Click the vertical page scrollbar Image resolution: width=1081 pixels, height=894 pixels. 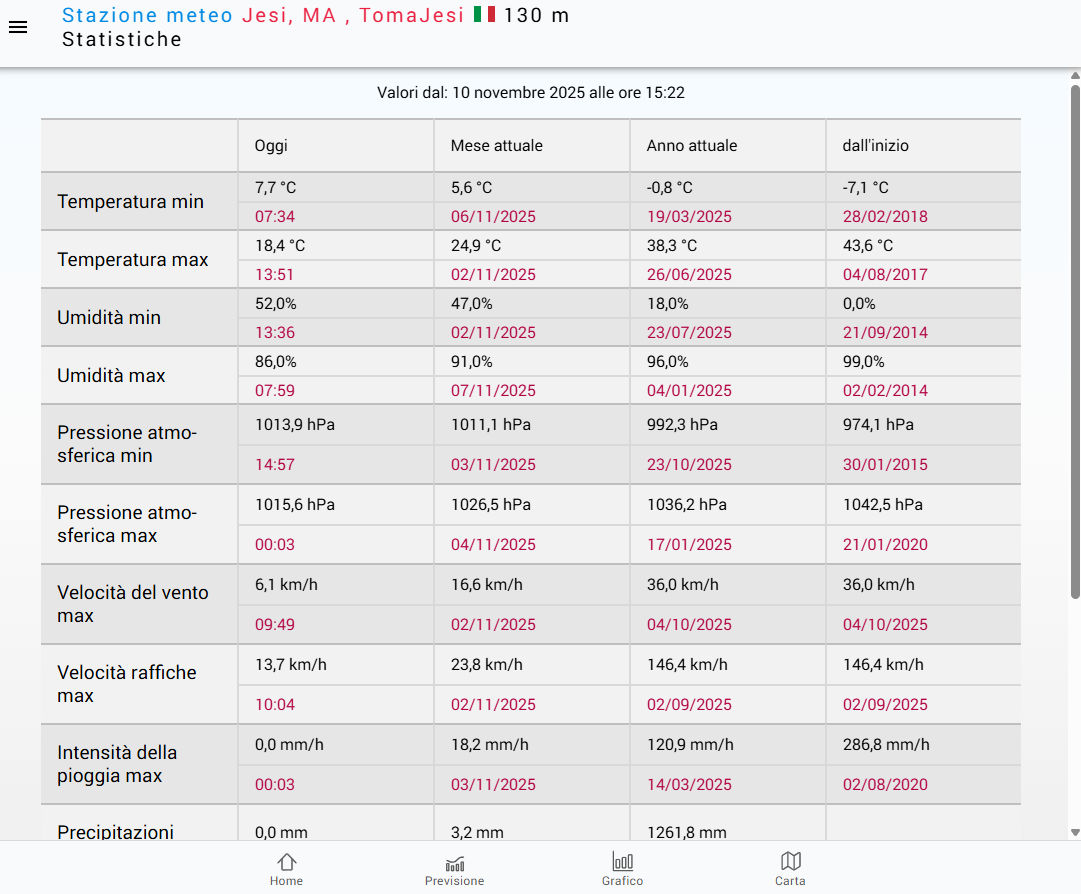(1075, 340)
